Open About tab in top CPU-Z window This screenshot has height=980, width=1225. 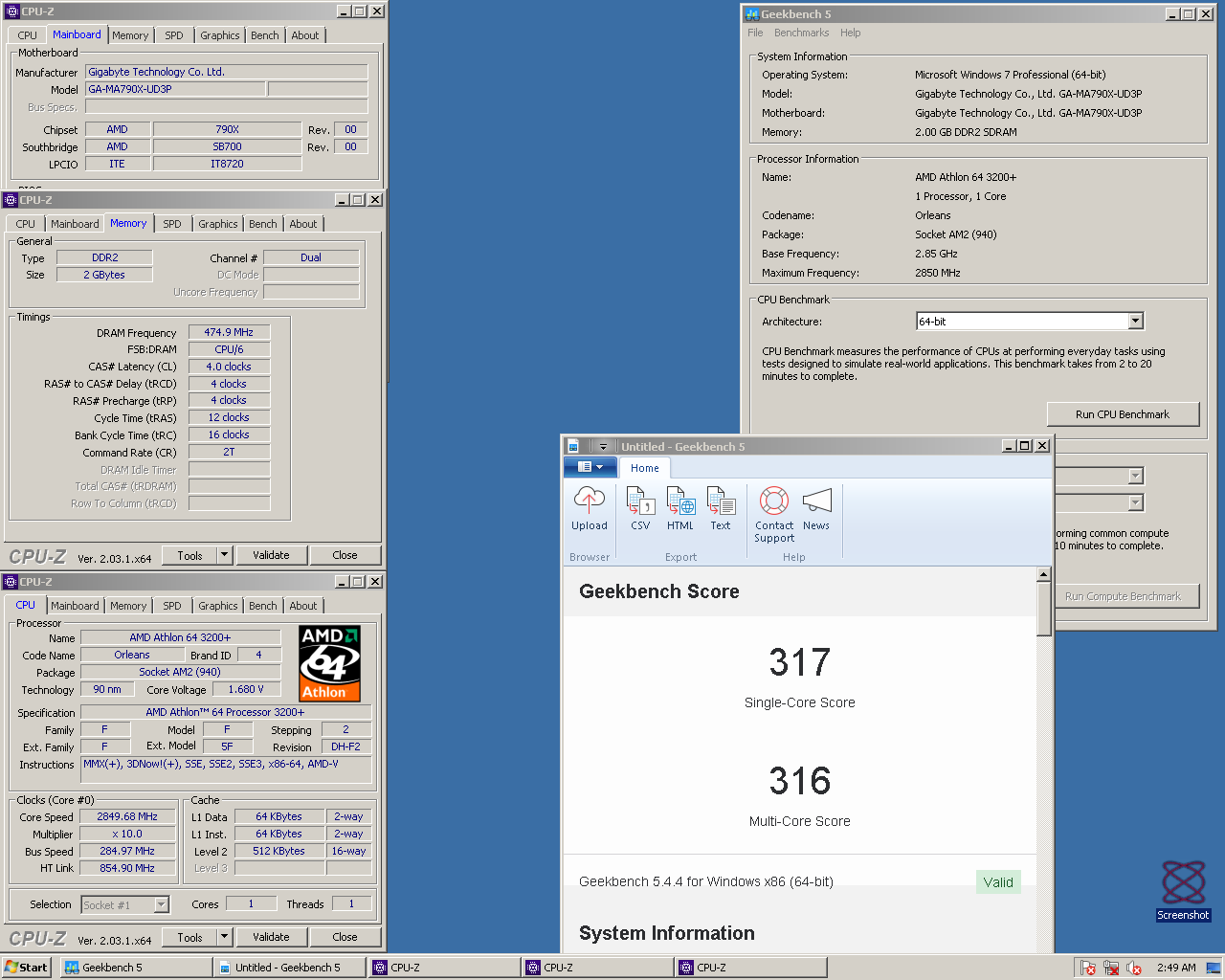point(305,35)
